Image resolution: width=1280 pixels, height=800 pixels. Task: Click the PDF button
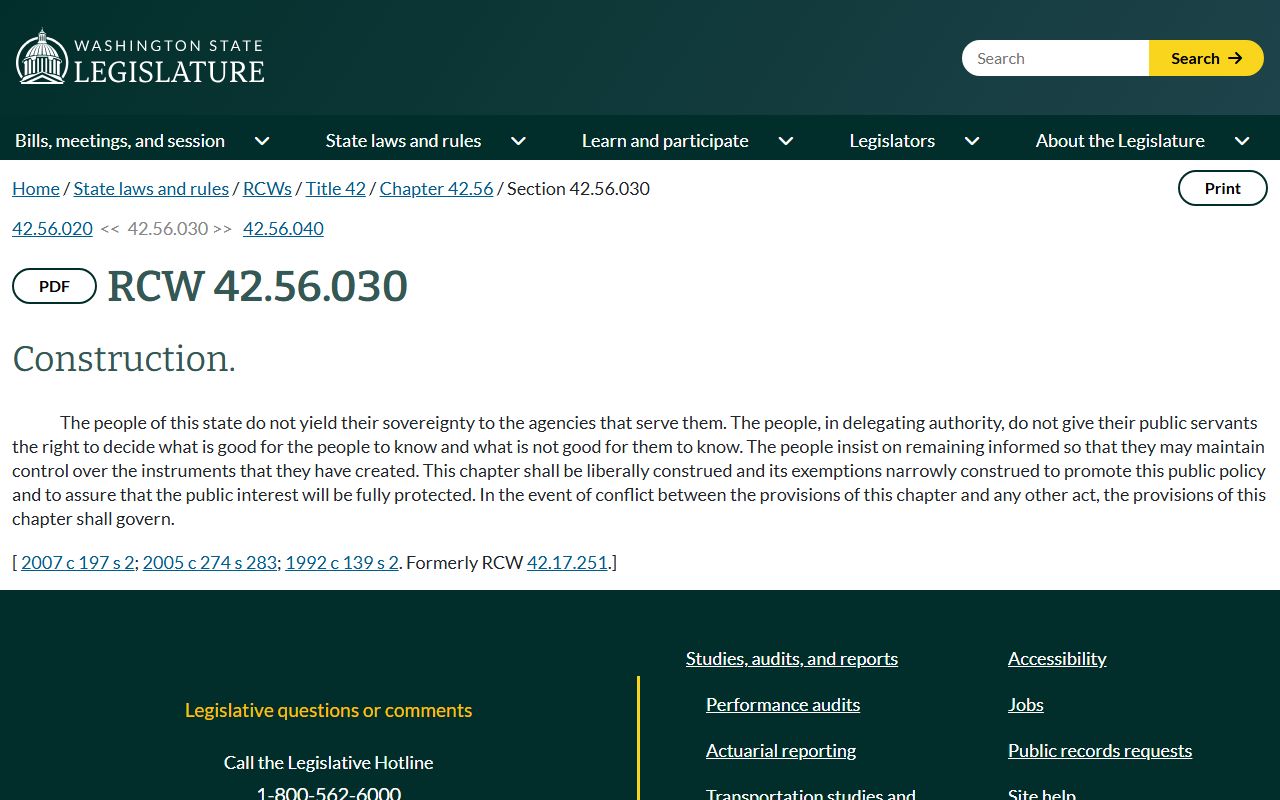[x=54, y=286]
